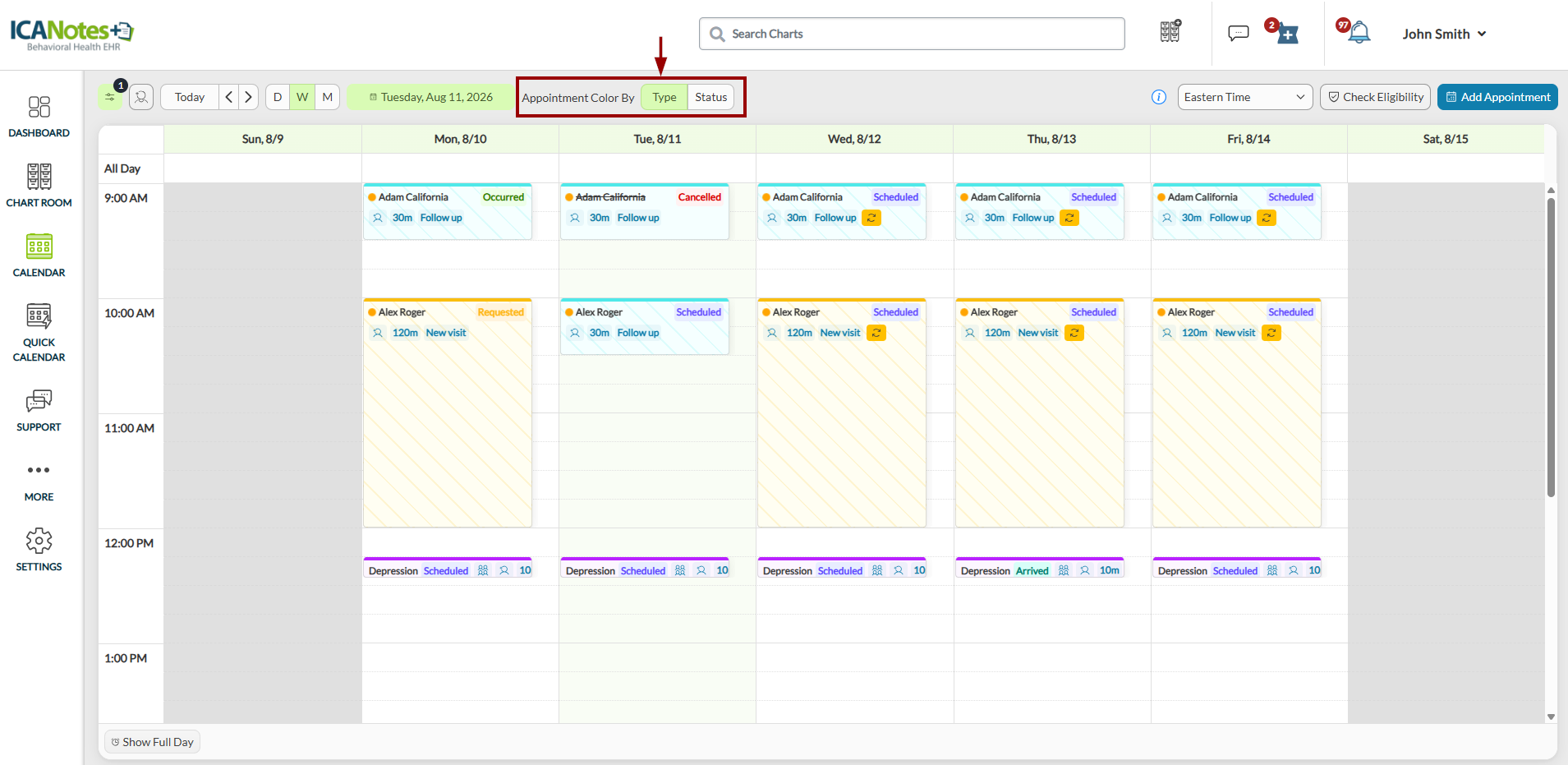
Task: Go to next week arrow
Action: [x=248, y=97]
